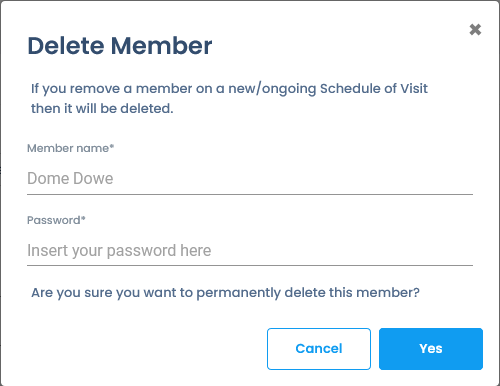Viewport: 500px width, 386px height.
Task: Click the asterisk next to Member name label
Action: (x=112, y=146)
